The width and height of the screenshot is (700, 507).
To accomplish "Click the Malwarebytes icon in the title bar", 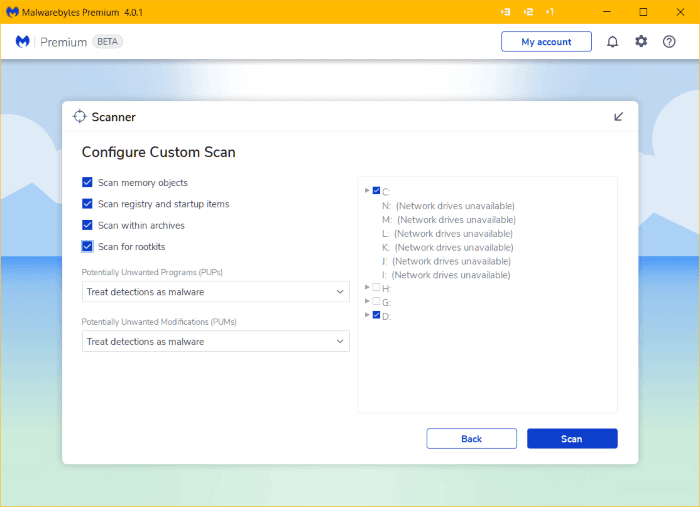I will tap(12, 12).
